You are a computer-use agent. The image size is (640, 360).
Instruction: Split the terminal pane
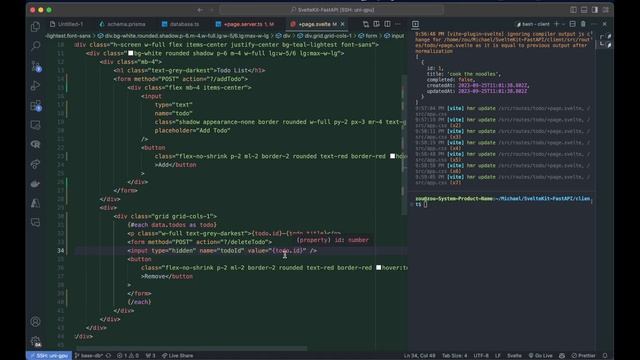coord(573,24)
